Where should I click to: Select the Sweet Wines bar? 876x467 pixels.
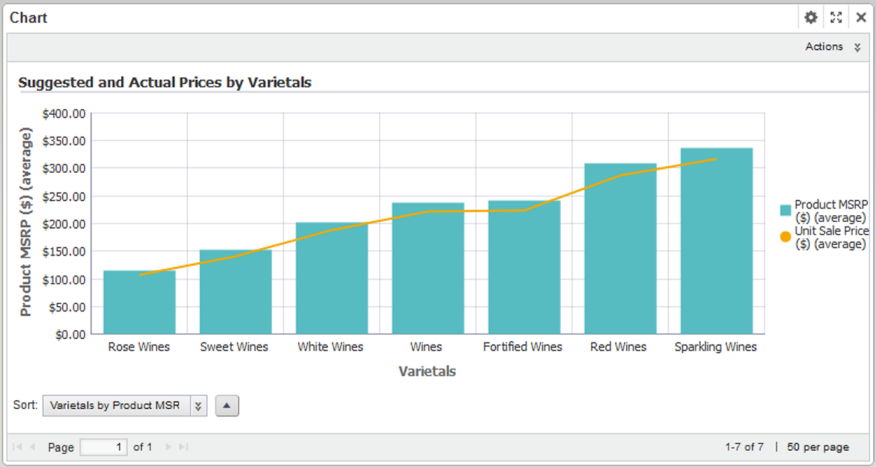[235, 292]
